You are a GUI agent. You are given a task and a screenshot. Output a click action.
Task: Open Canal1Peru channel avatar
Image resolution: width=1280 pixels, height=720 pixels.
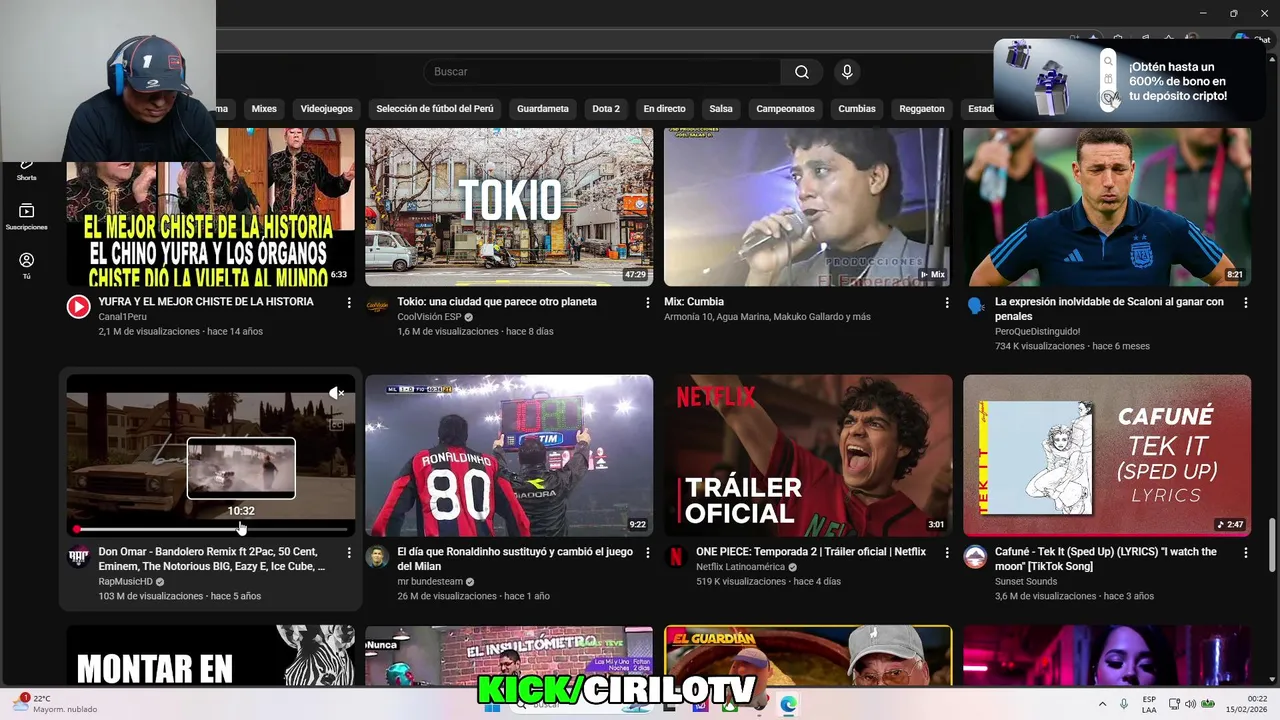(x=78, y=307)
